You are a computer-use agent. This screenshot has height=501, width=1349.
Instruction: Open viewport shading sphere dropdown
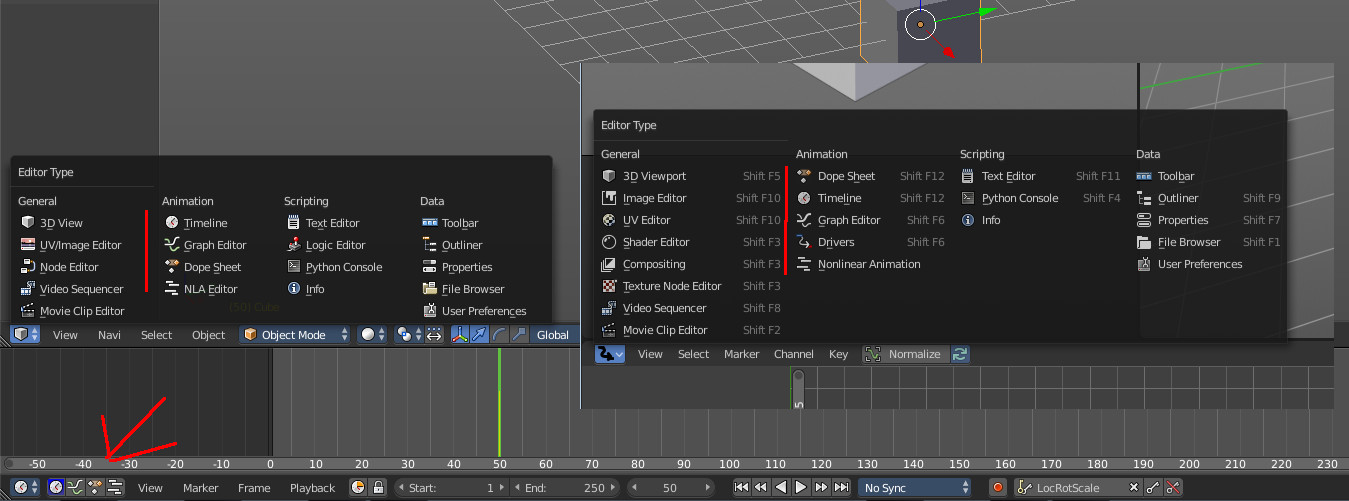coord(373,335)
